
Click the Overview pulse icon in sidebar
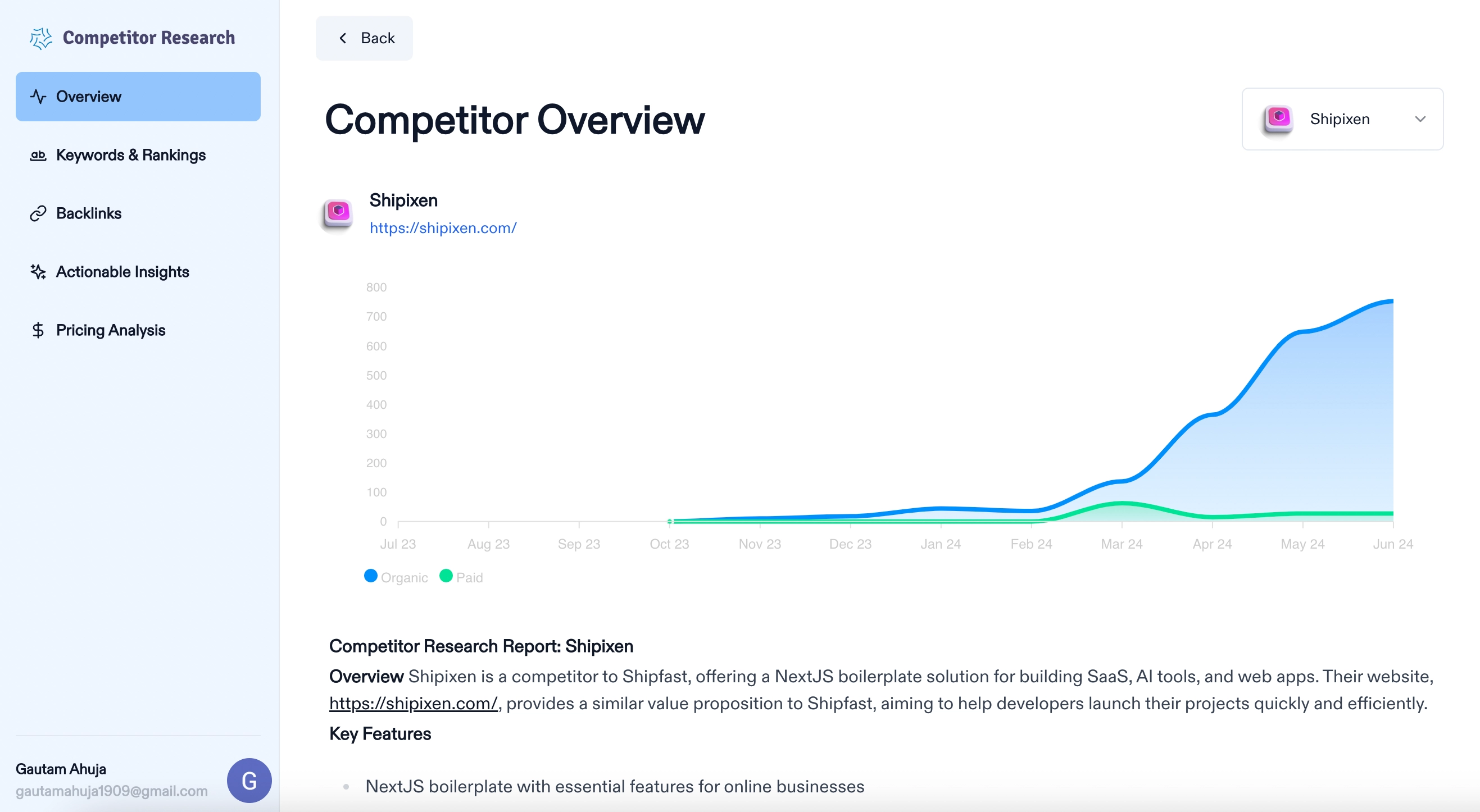[x=38, y=97]
